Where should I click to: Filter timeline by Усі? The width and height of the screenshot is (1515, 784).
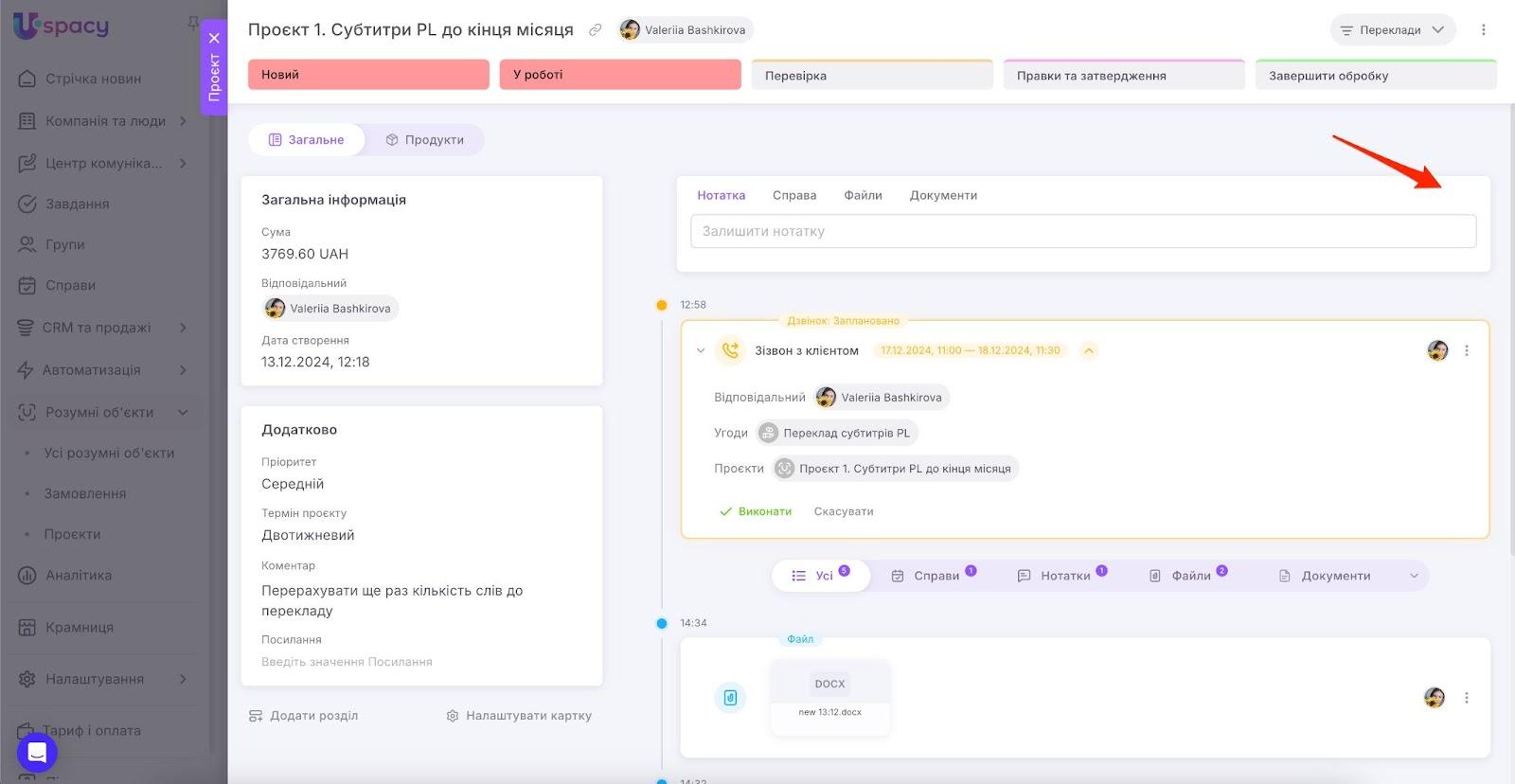click(x=820, y=576)
